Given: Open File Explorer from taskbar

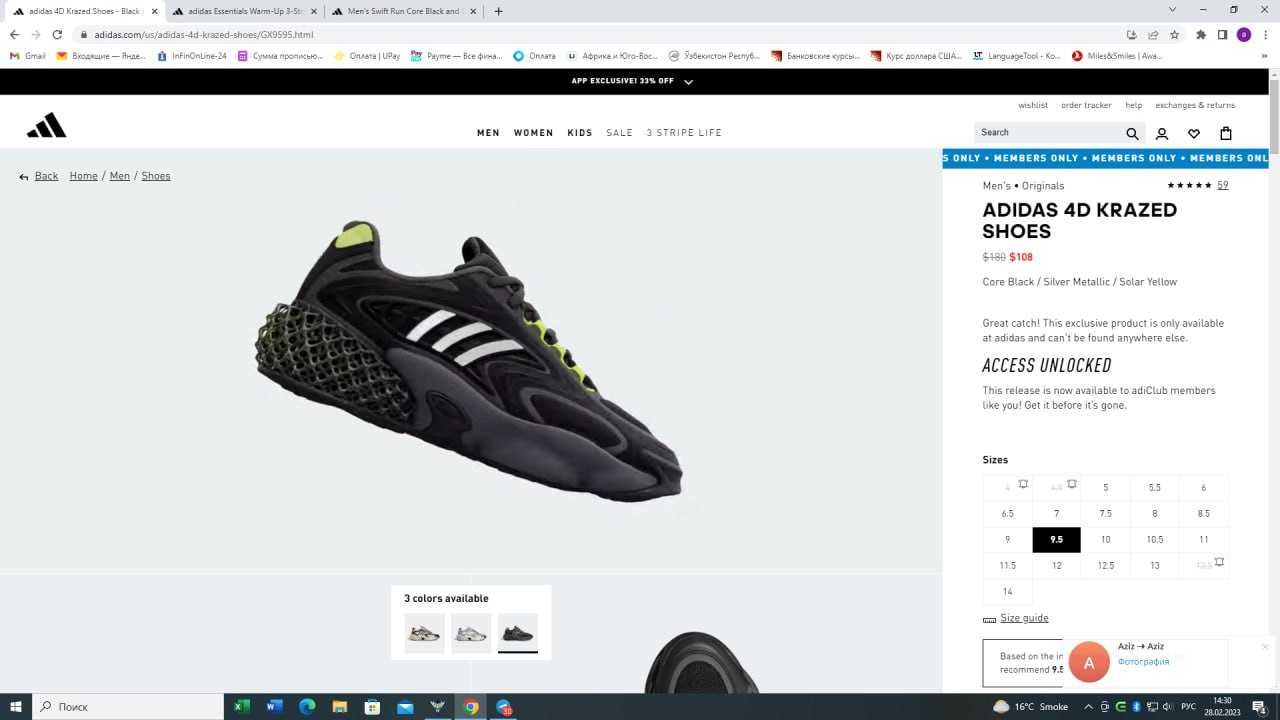Looking at the screenshot, I should click(x=339, y=706).
